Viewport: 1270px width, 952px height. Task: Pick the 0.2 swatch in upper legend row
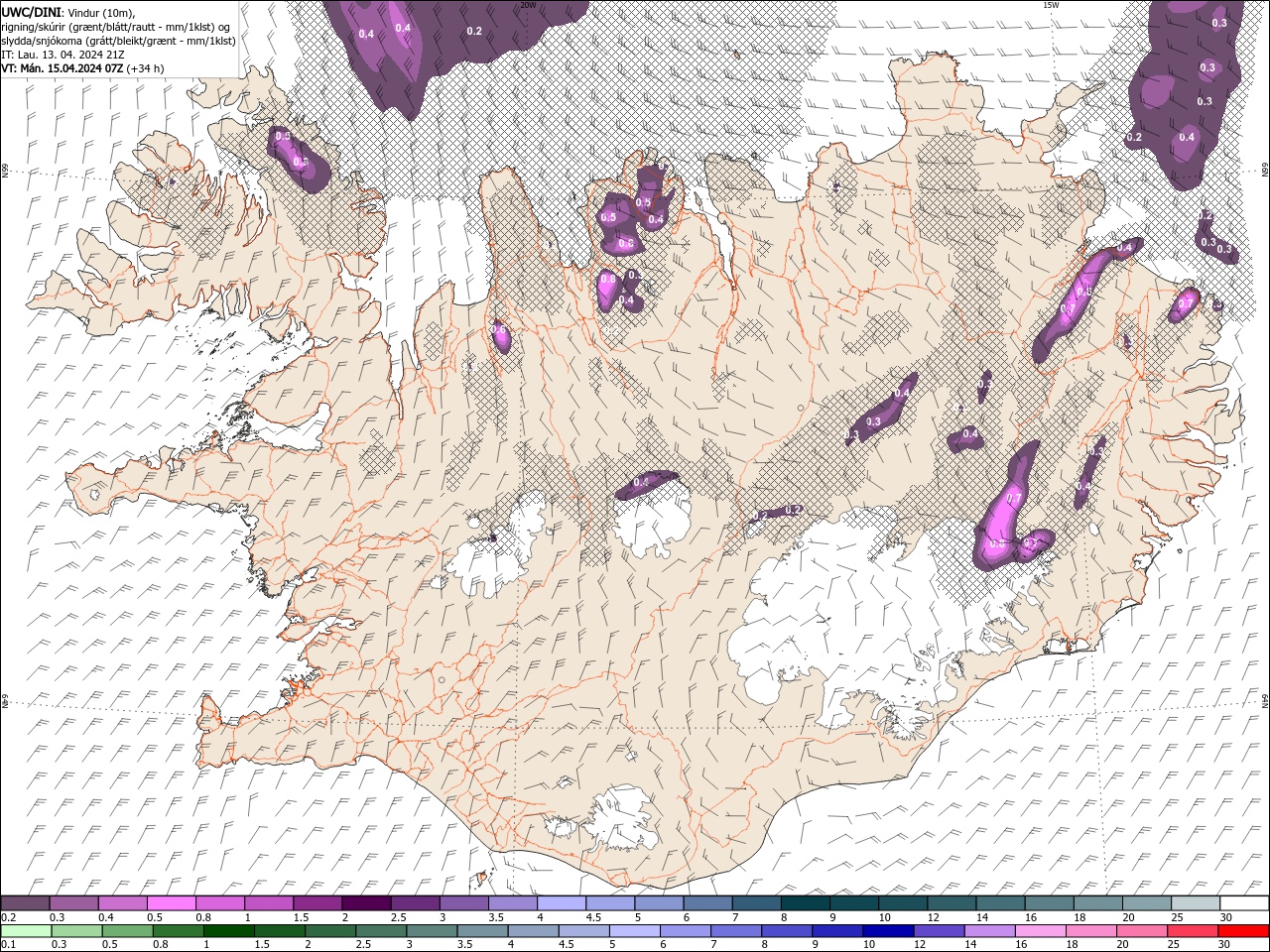pyautogui.click(x=25, y=903)
